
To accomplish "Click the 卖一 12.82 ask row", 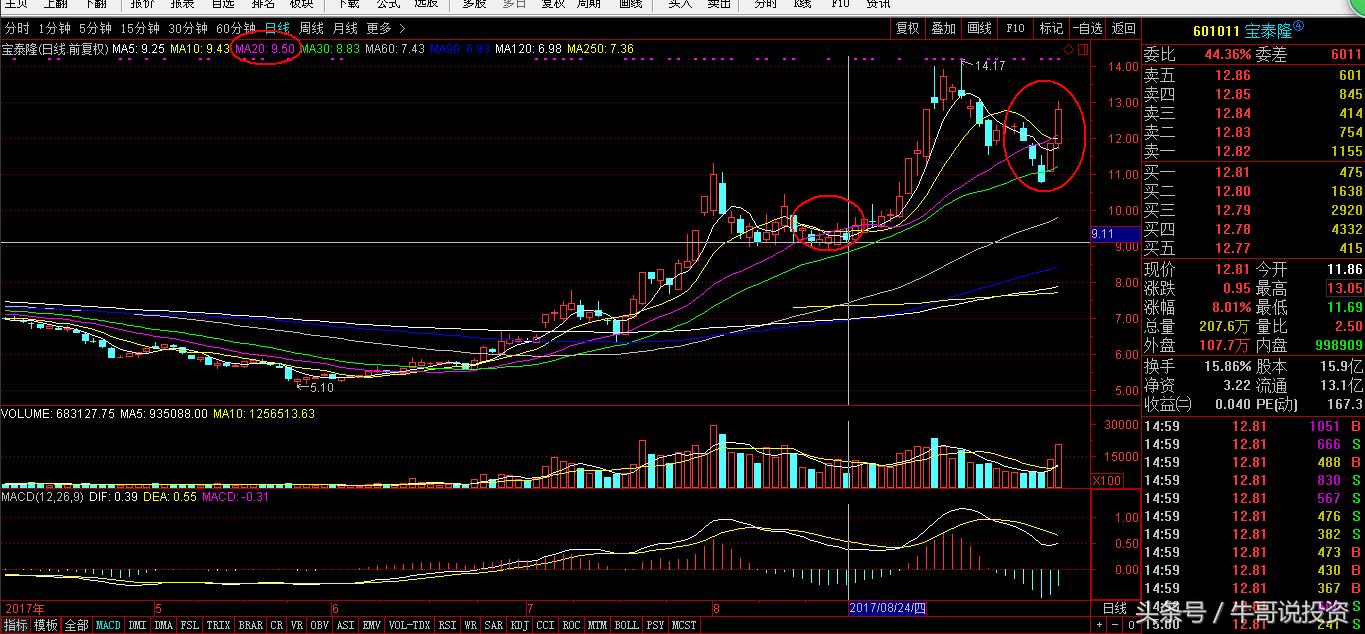I will tap(1253, 151).
